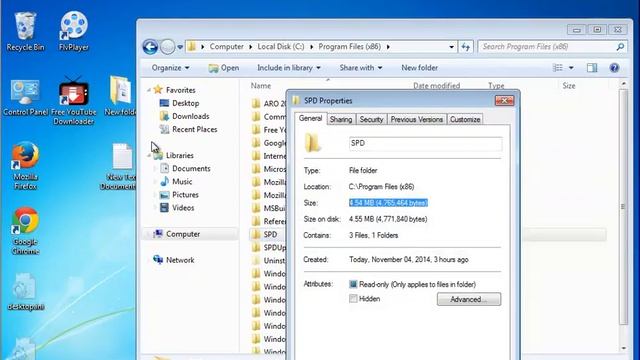Image resolution: width=640 pixels, height=360 pixels.
Task: Change the view using the view icon
Action: pyautogui.click(x=558, y=68)
